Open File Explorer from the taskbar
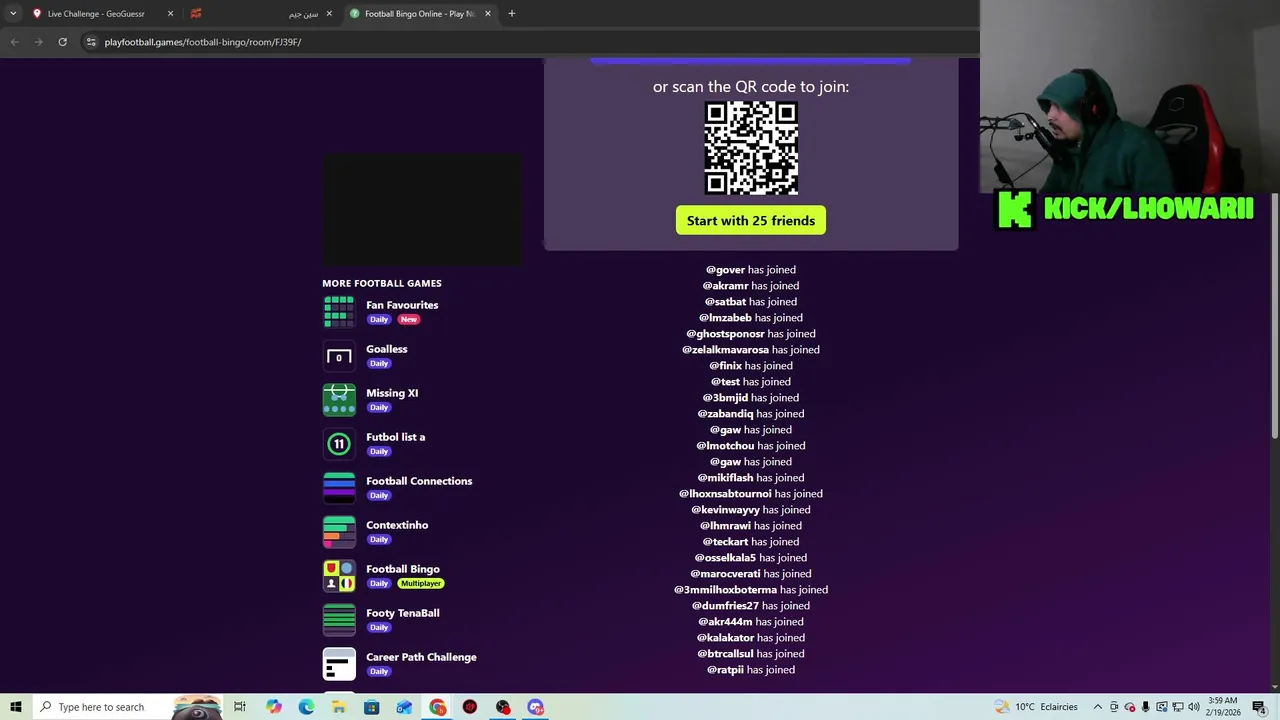Viewport: 1280px width, 720px height. [x=339, y=707]
